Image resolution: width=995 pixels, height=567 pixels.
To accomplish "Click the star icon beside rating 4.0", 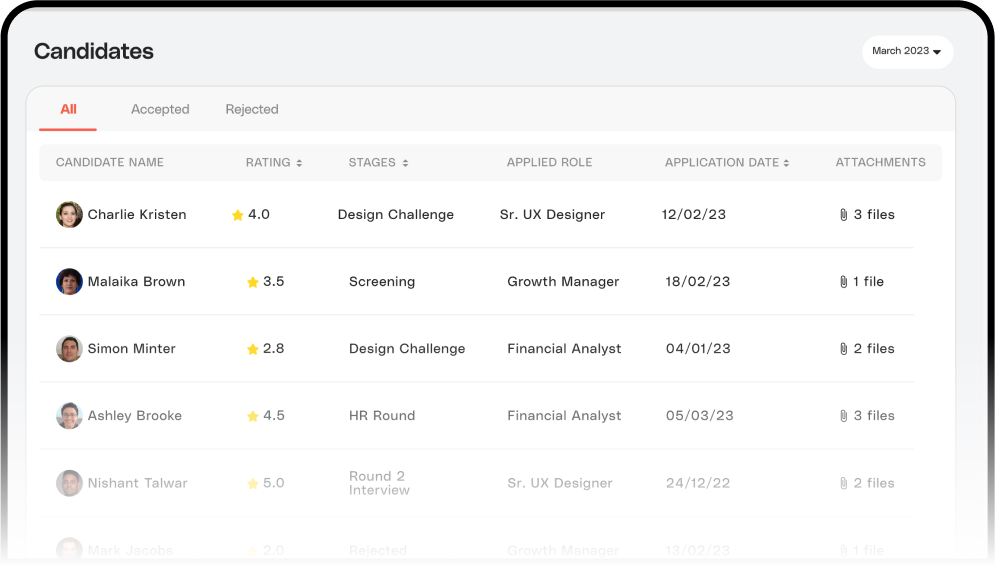I will pyautogui.click(x=238, y=215).
